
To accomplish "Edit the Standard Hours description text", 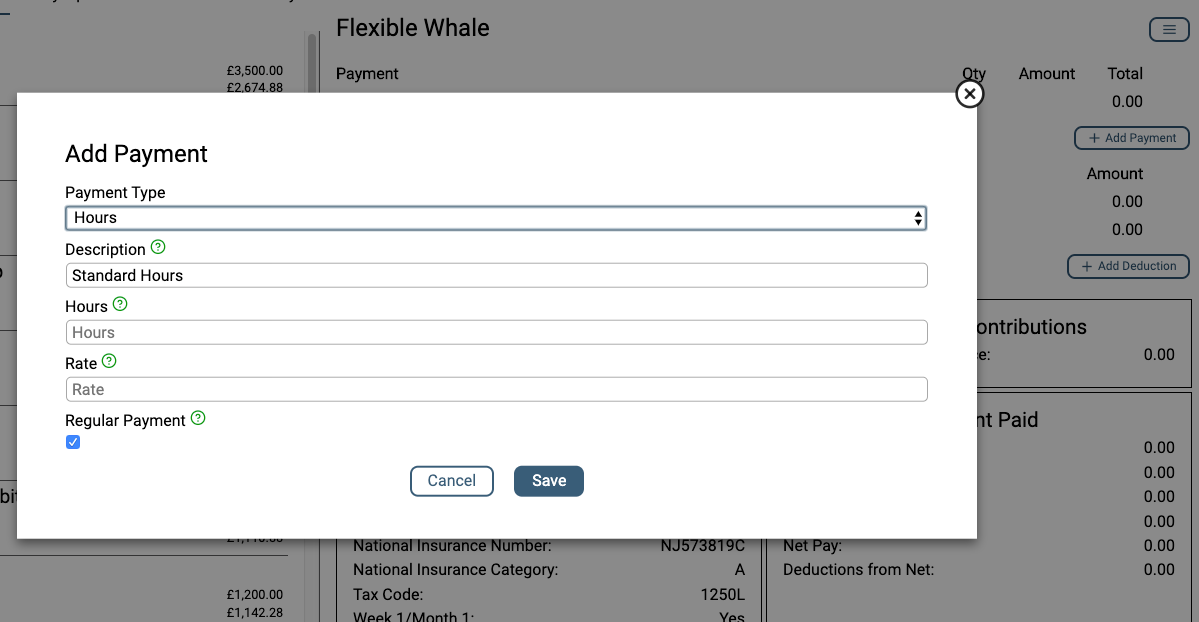I will [497, 275].
